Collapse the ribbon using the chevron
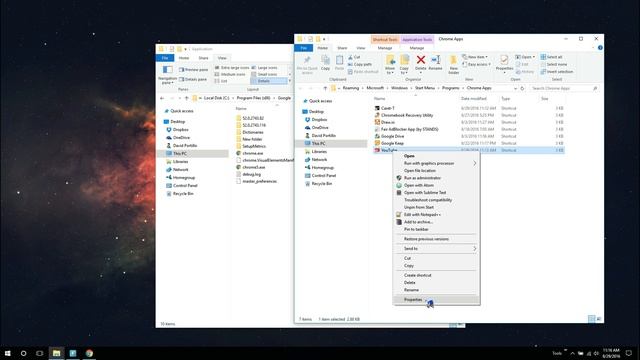640x360 pixels. (593, 48)
